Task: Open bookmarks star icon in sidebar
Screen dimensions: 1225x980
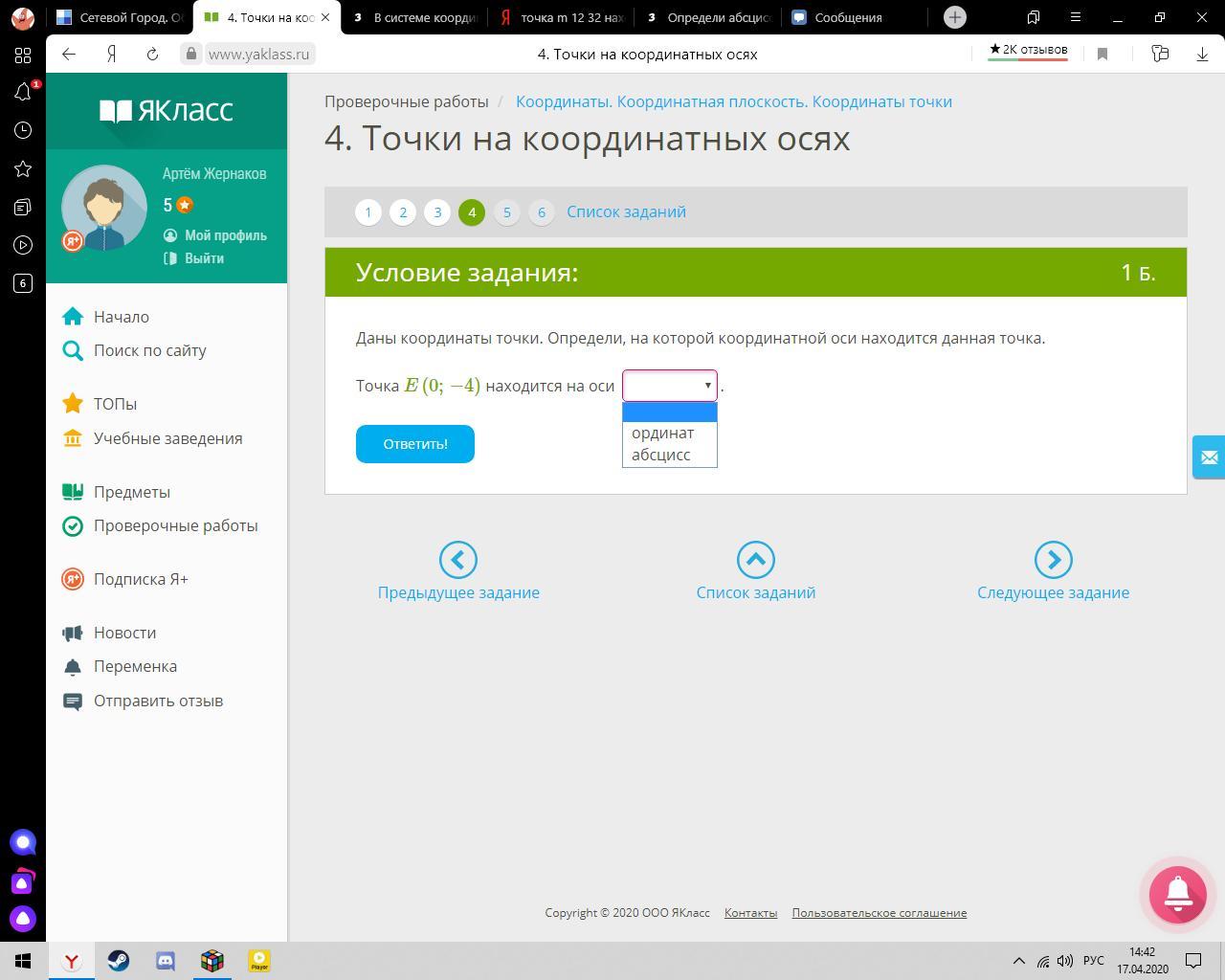Action: [23, 168]
